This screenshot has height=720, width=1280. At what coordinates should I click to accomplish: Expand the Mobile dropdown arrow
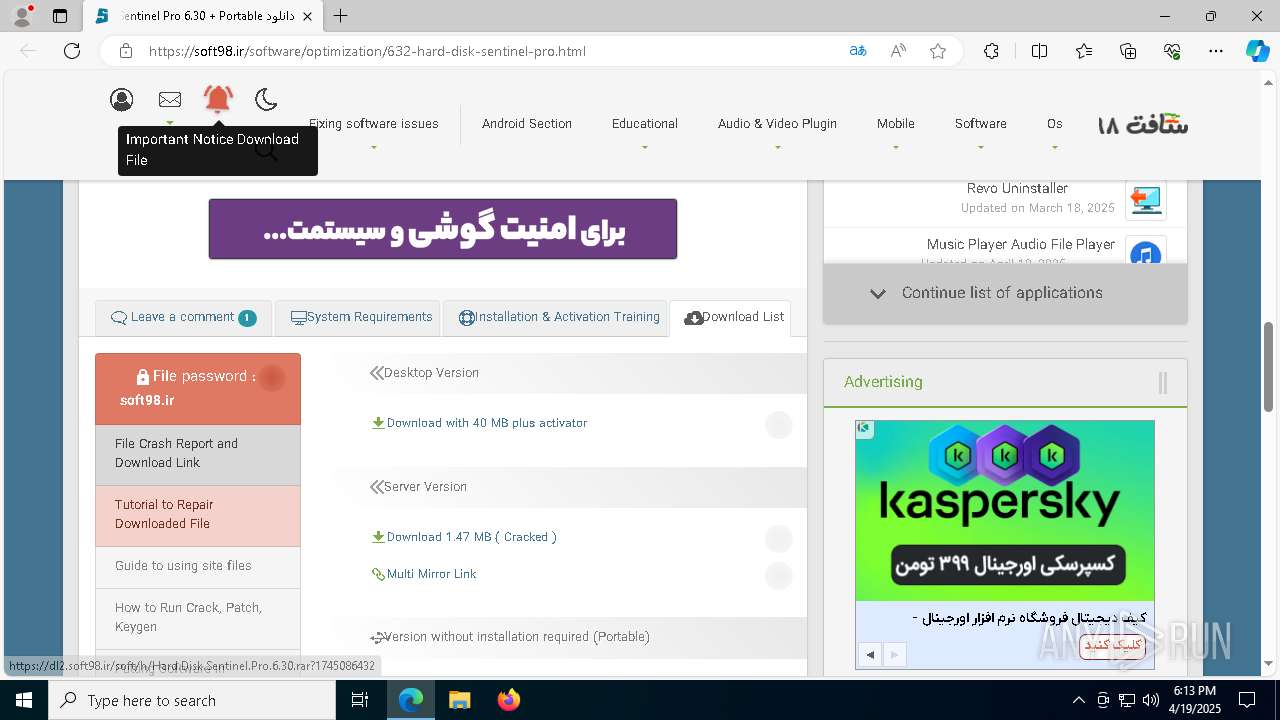(896, 148)
